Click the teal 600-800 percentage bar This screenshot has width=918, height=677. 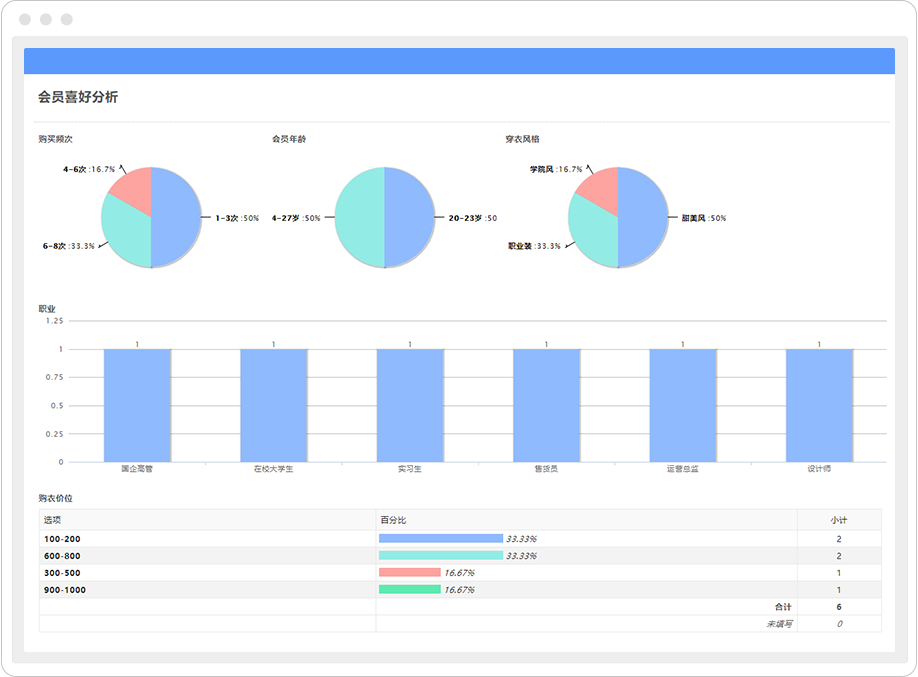click(440, 556)
